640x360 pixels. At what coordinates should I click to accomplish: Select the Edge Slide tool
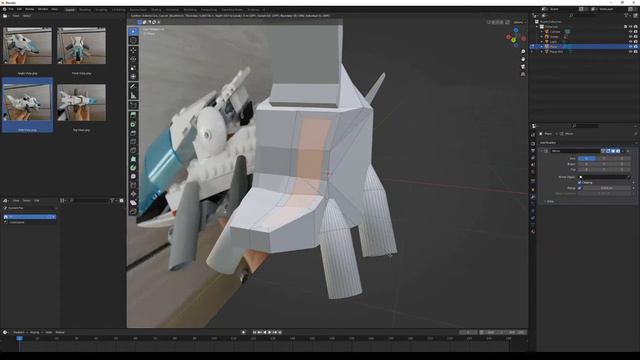[x=133, y=185]
